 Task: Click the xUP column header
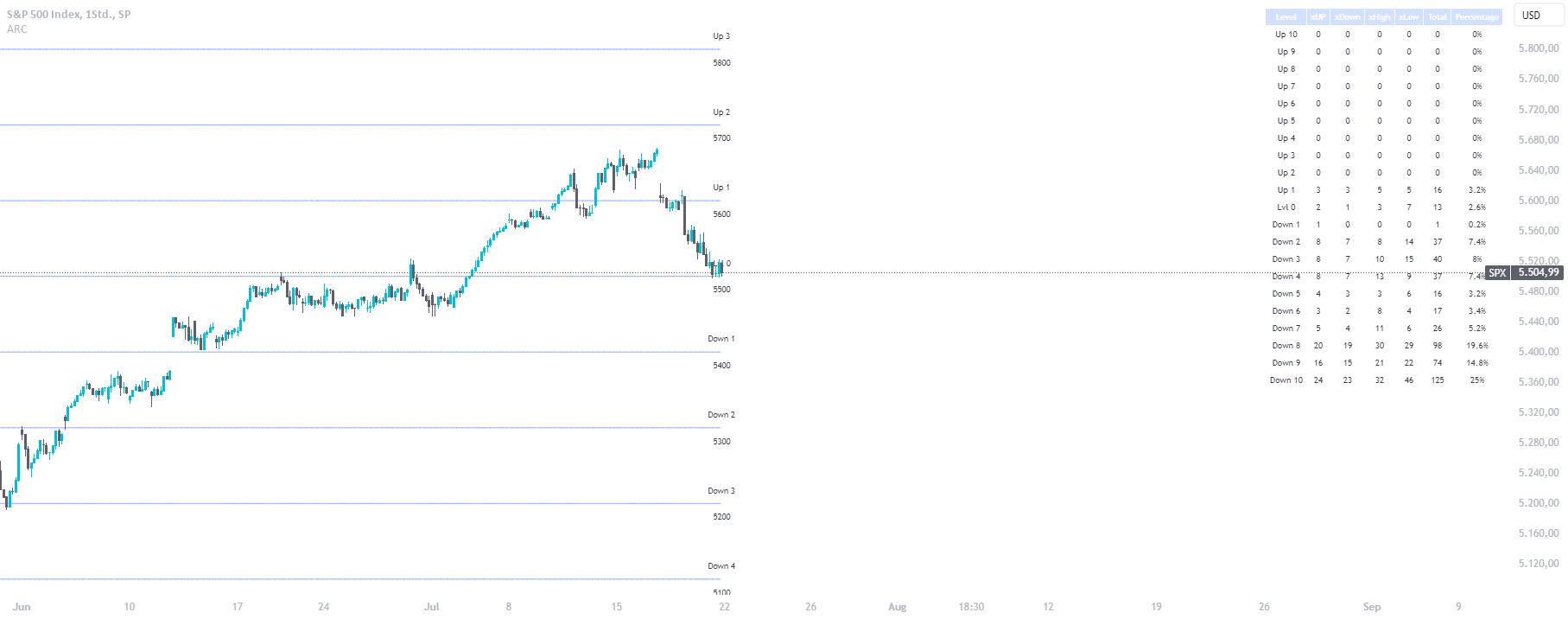(x=1317, y=16)
